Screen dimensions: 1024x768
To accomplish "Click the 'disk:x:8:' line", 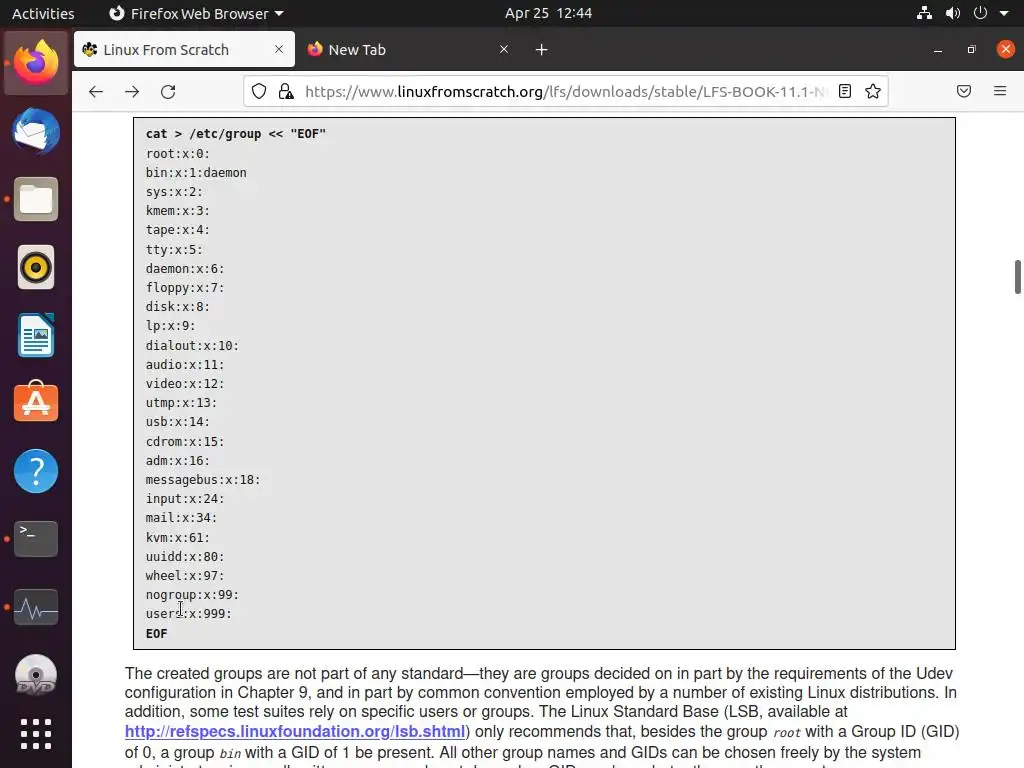I will click(178, 307).
